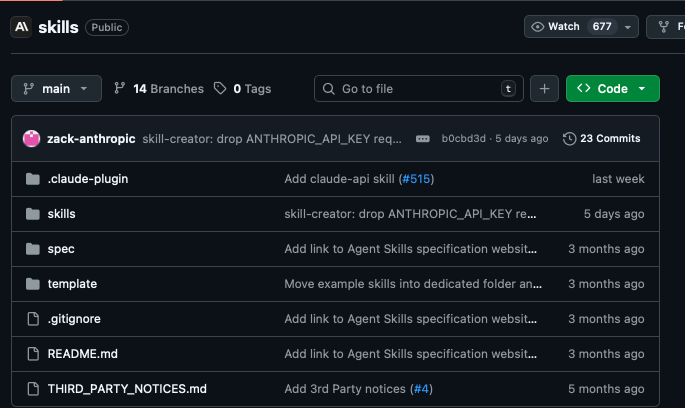Click the template folder icon
Screen dimensions: 685x408
(x=33, y=284)
